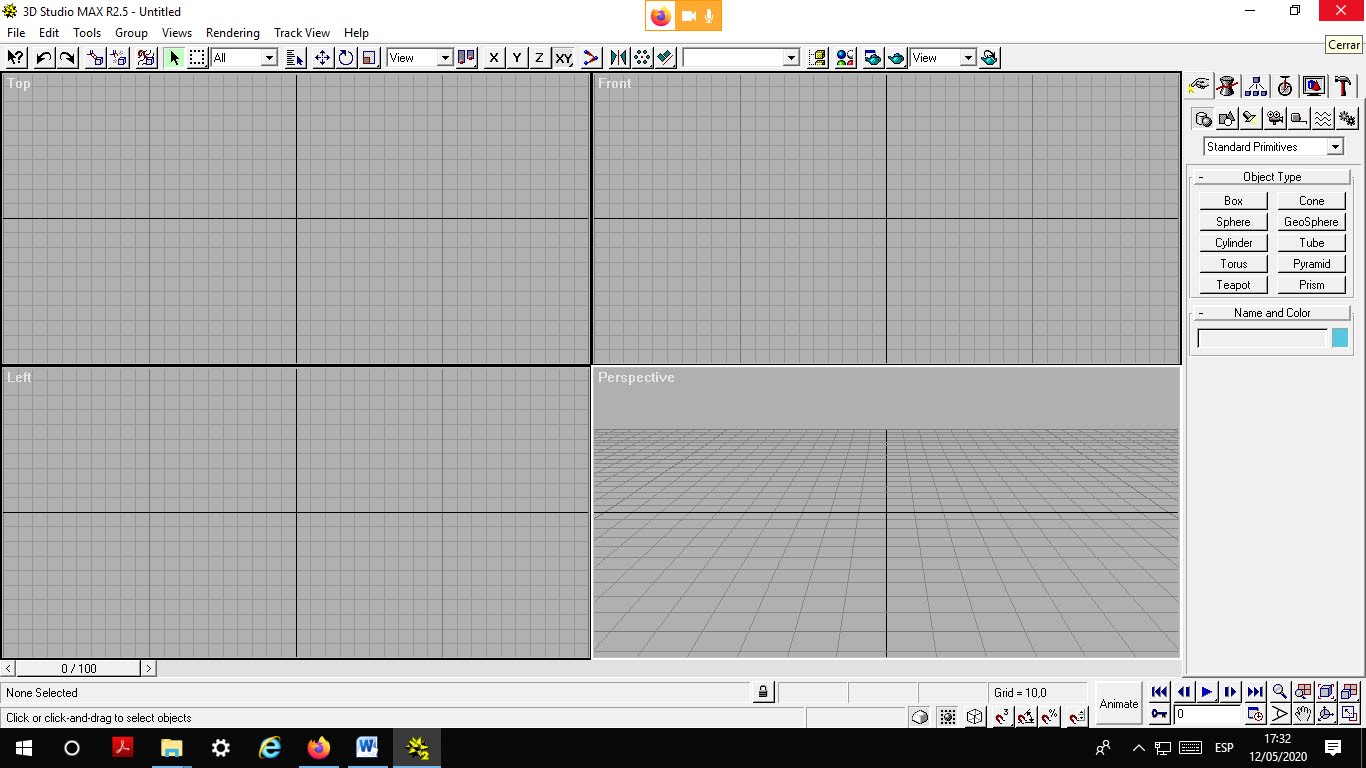
Task: Click the time slider at frame 0
Action: point(78,667)
